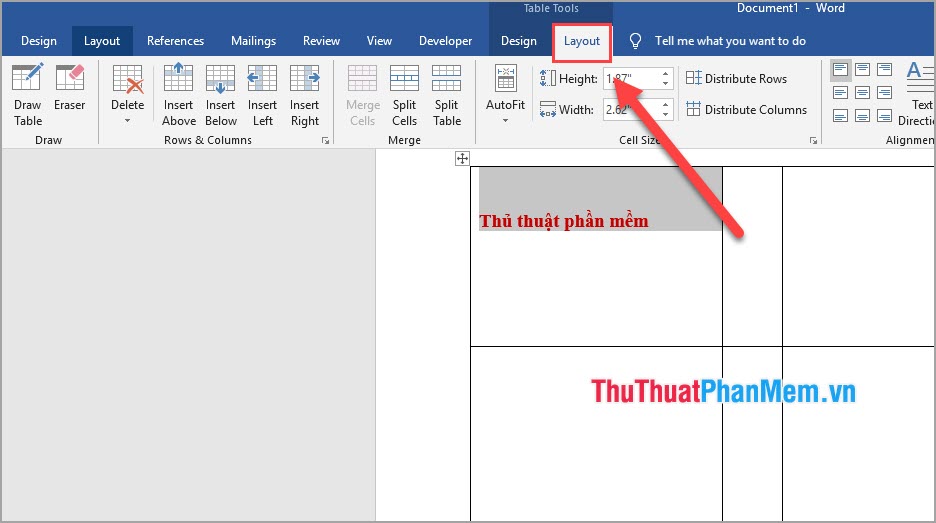Image resolution: width=936 pixels, height=523 pixels.
Task: Align cell text center right
Action: tap(885, 93)
